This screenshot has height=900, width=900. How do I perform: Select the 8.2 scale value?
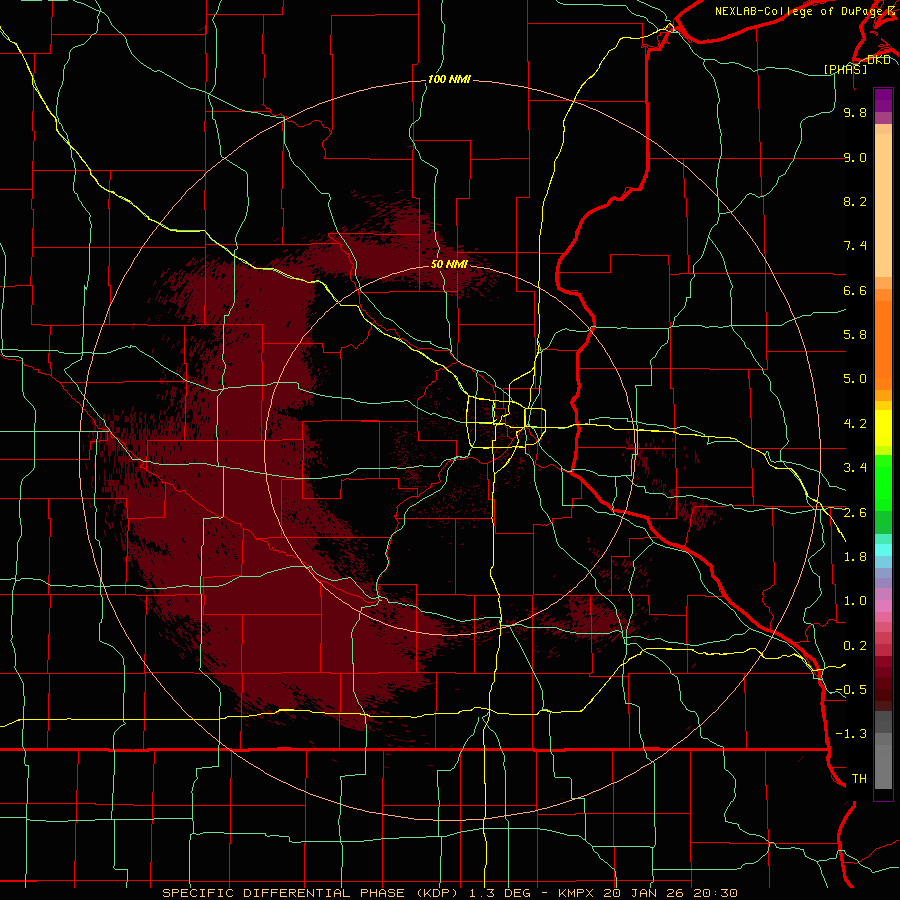click(855, 201)
